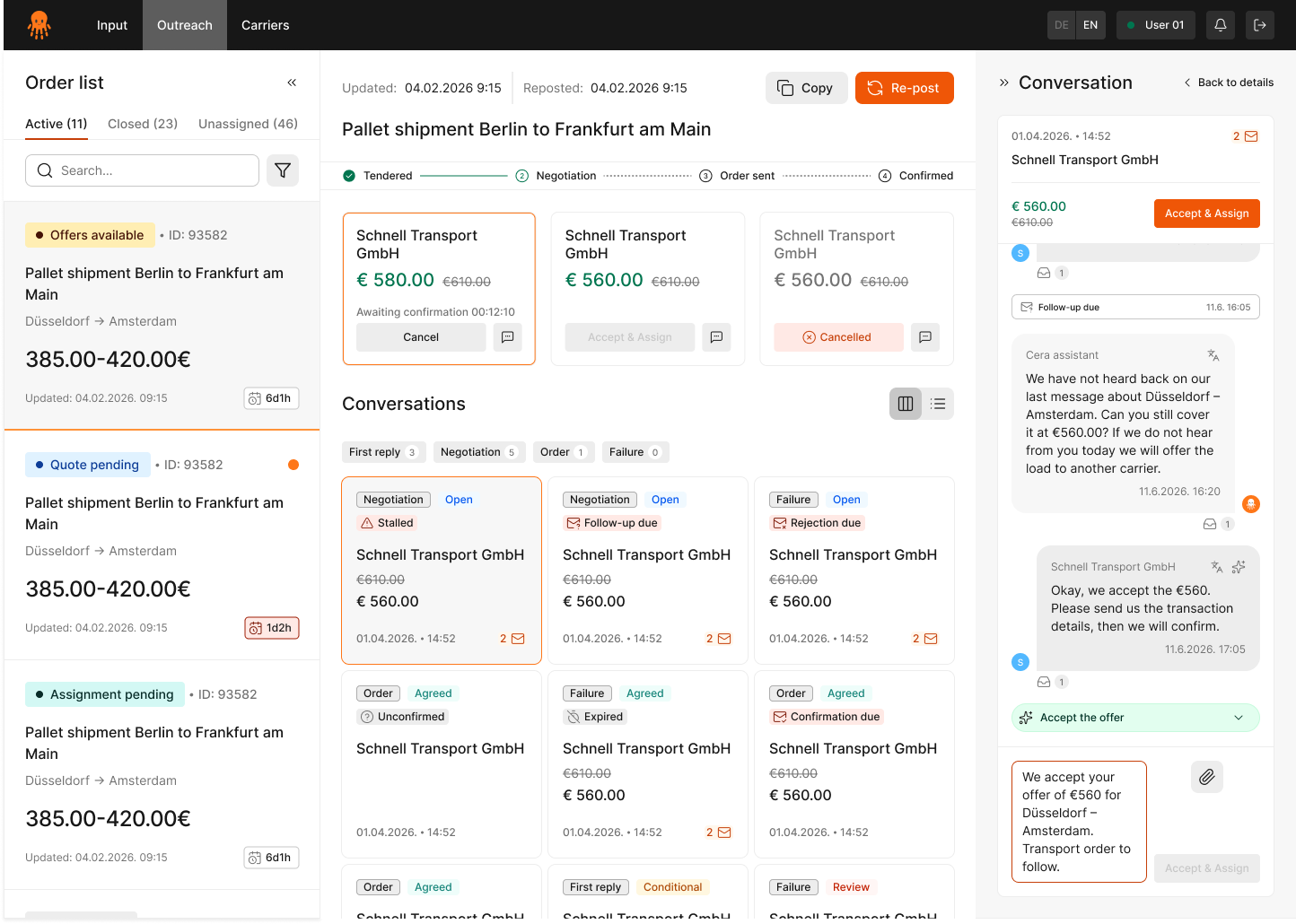This screenshot has width=1296, height=924.
Task: Click the sparkle icon on Schnell Transport reply
Action: 1239,567
